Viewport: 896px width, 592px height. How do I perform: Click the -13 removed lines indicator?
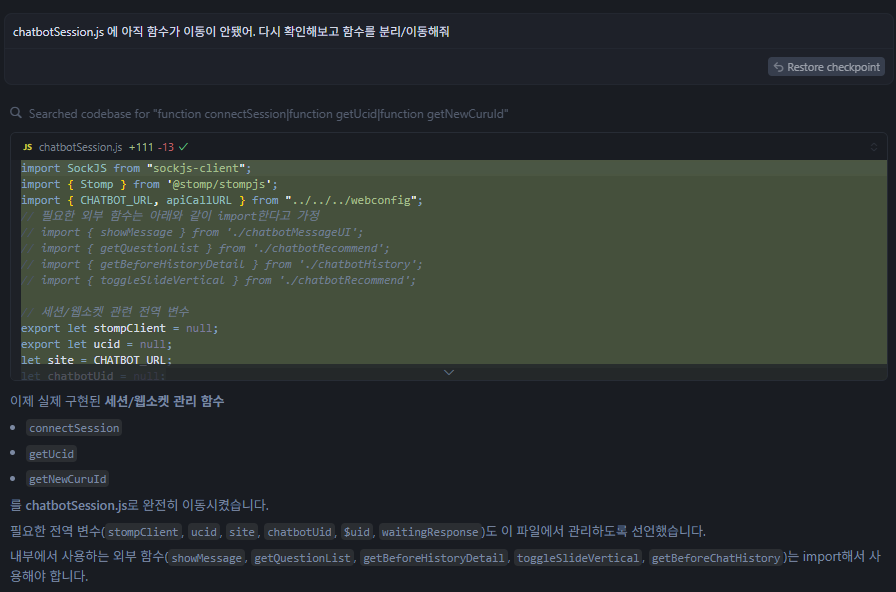pos(166,147)
